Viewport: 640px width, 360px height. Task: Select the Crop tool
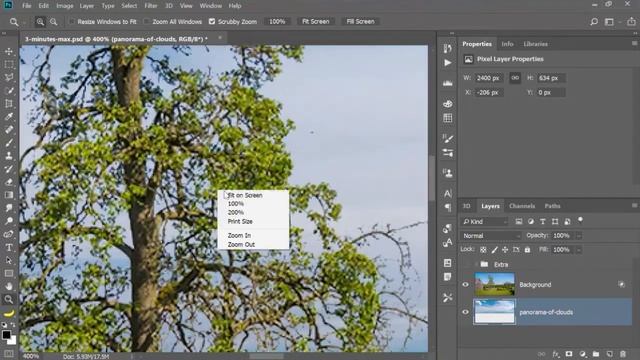pos(9,104)
